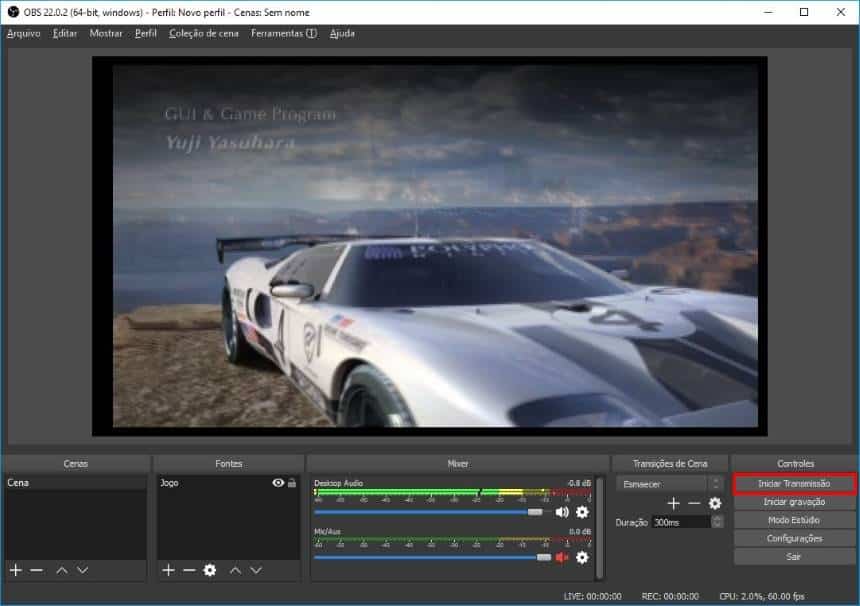This screenshot has height=606, width=860.
Task: Click the Duração spinner arrows
Action: (717, 522)
